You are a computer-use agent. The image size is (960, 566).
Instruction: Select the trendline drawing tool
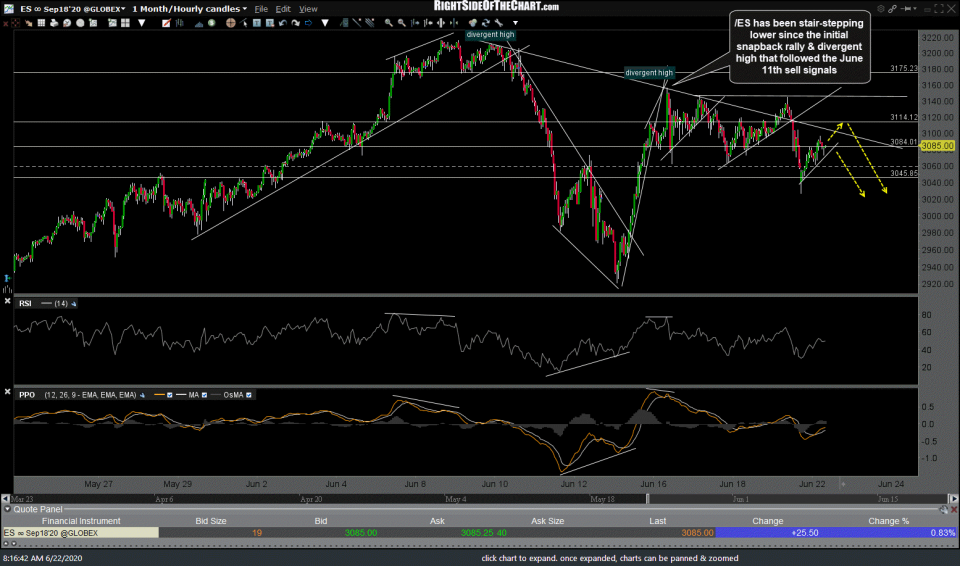pyautogui.click(x=357, y=23)
